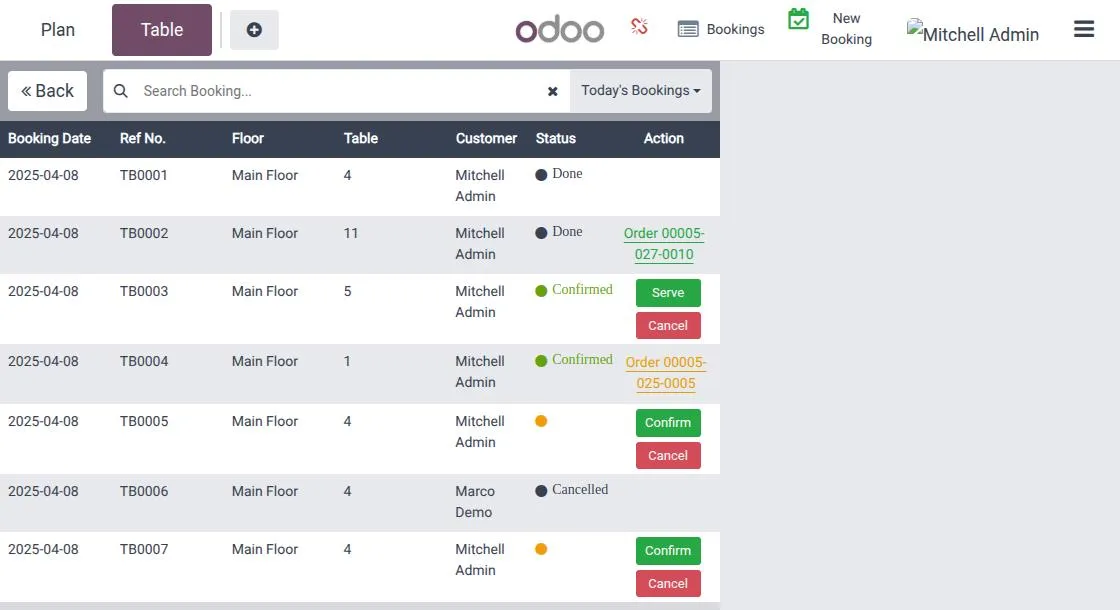Open the Bookings list icon
The image size is (1120, 610).
(688, 29)
